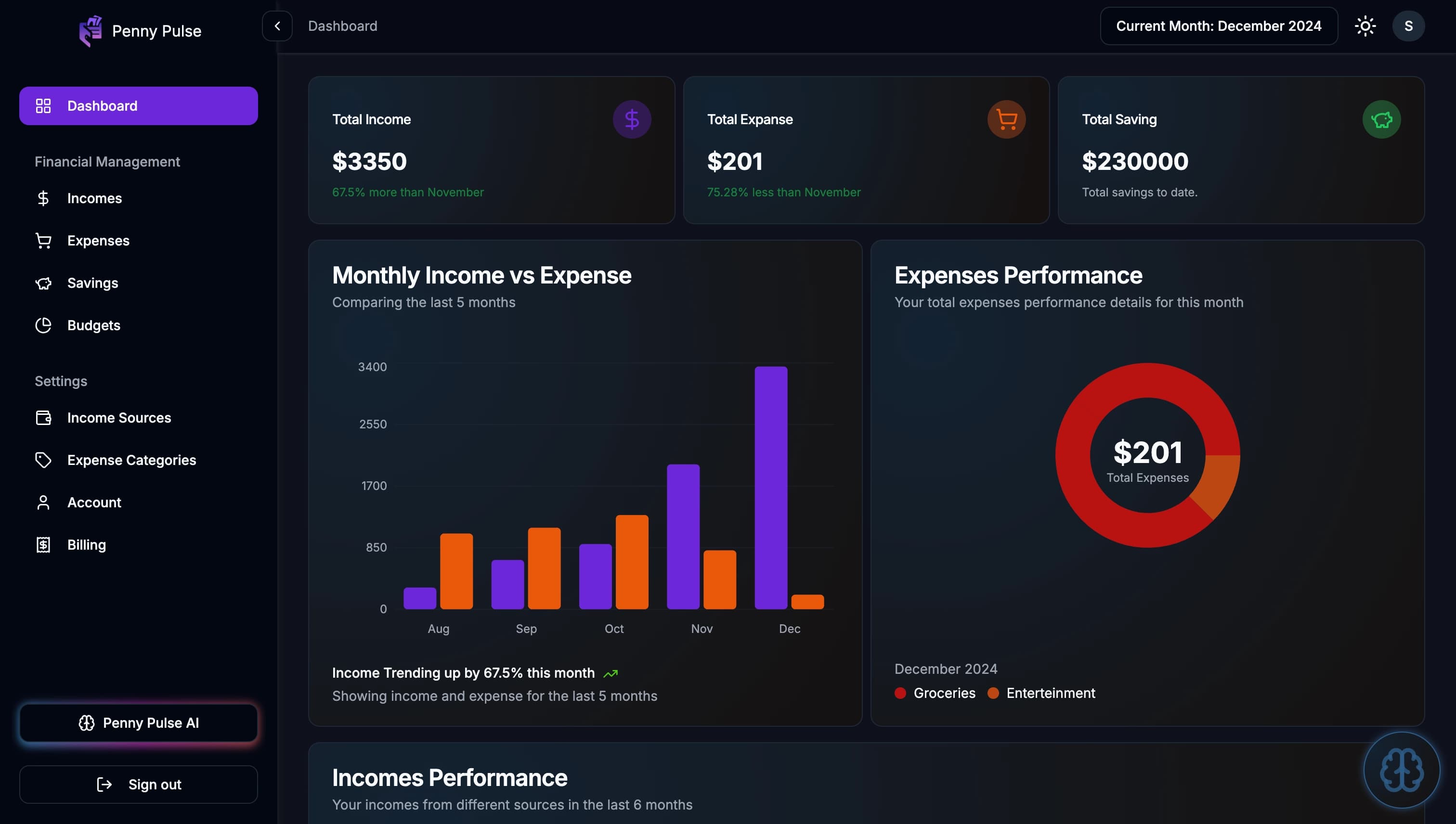Click the cart icon beside Expenses
The image size is (1456, 824).
tap(43, 241)
